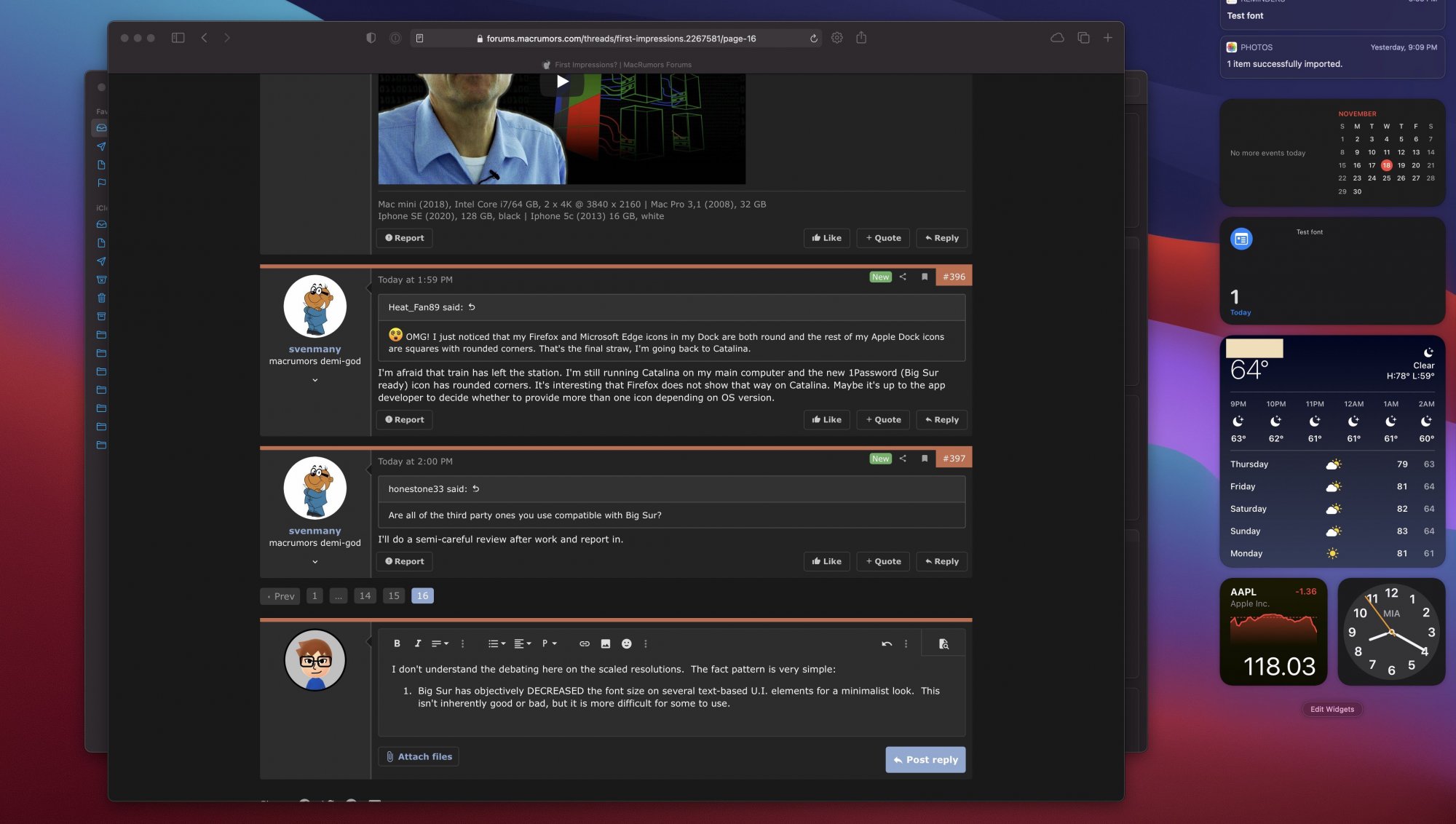Open the Safari extension gear icon

837,38
